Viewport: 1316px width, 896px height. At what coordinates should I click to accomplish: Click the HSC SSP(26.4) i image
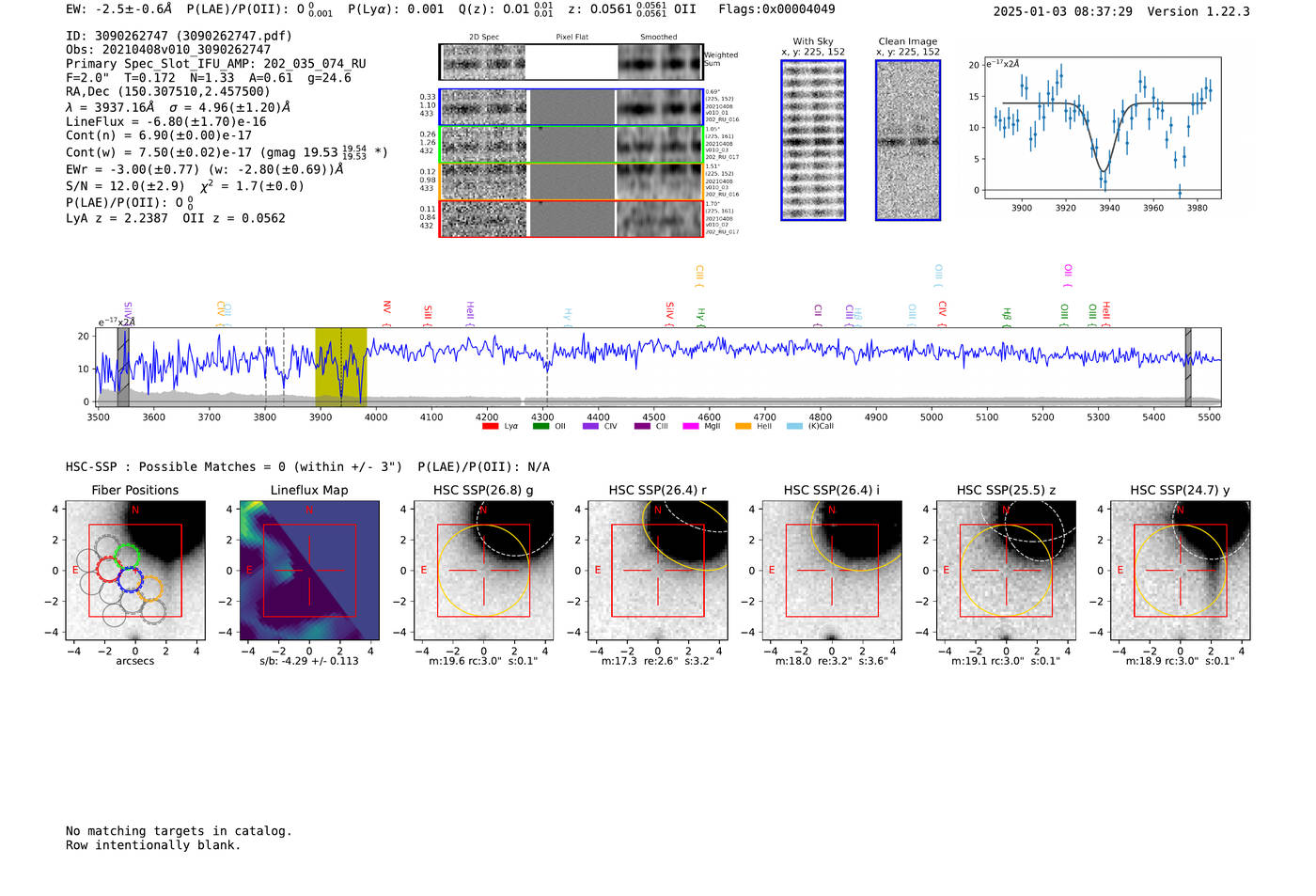(832, 571)
